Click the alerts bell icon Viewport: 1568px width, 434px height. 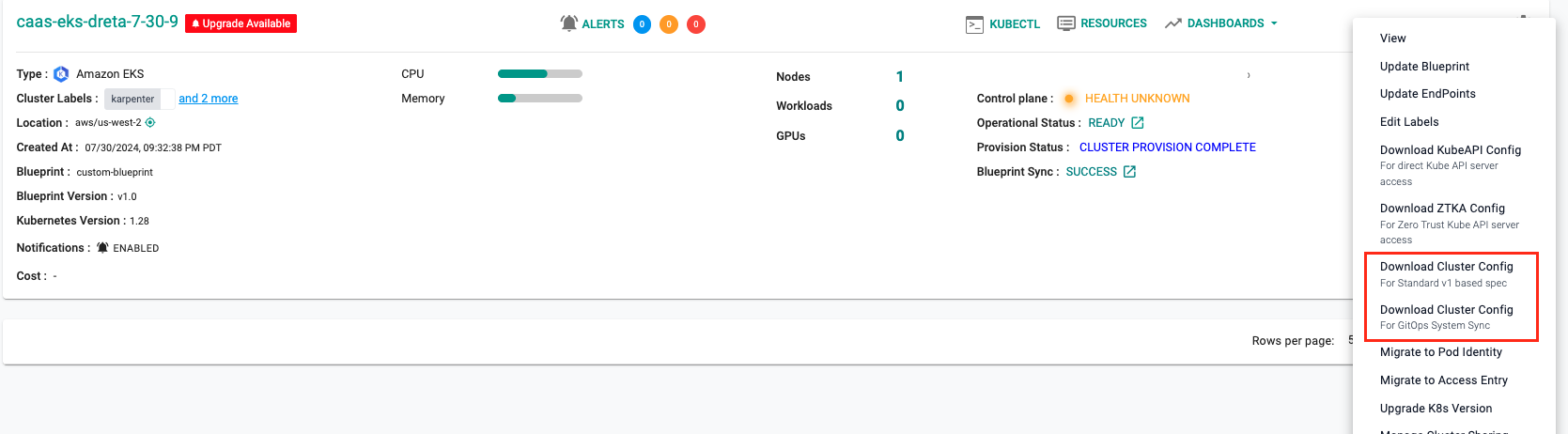[568, 23]
